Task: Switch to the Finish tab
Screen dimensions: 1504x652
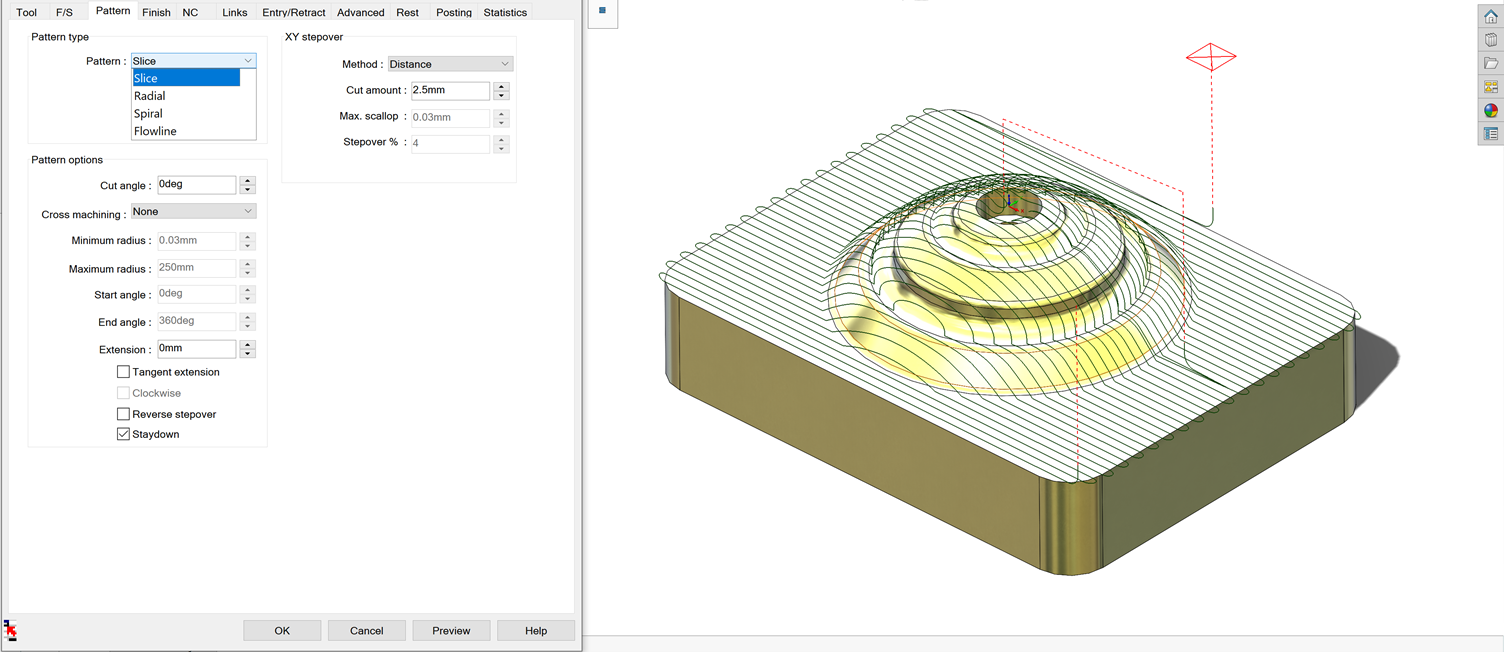Action: pyautogui.click(x=156, y=12)
